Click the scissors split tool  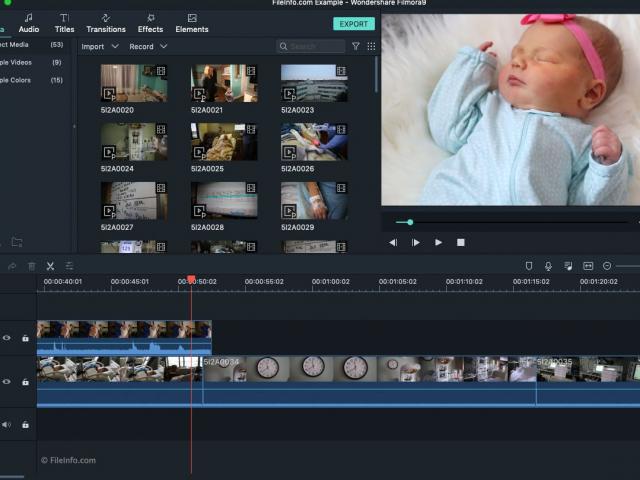point(50,266)
